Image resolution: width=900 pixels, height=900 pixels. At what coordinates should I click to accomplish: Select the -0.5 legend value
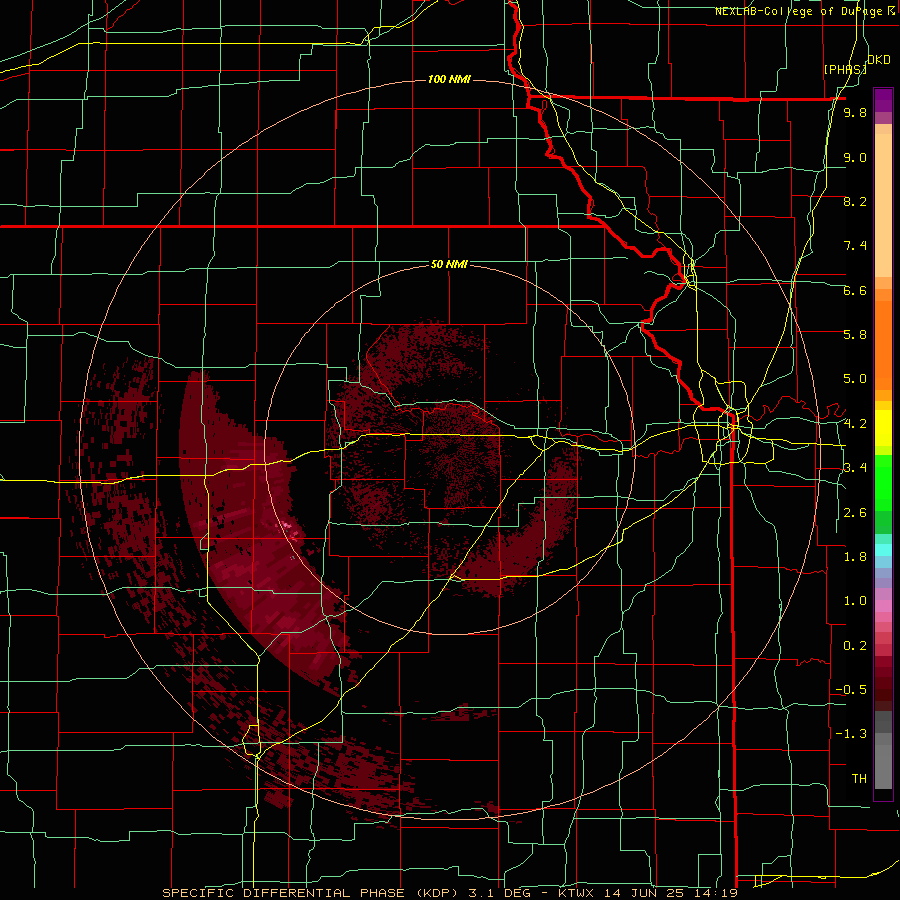pyautogui.click(x=851, y=690)
